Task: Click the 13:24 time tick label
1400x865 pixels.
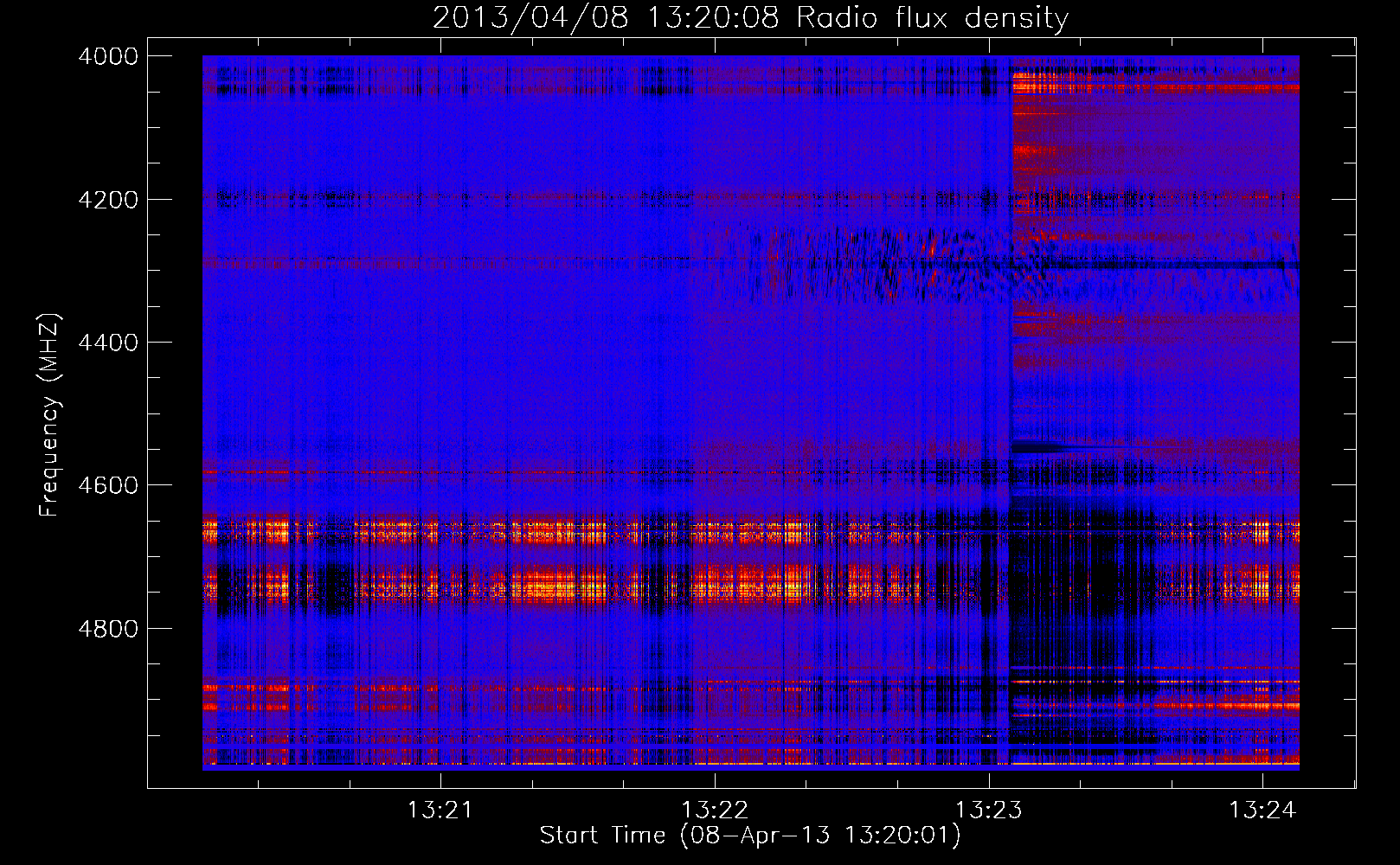Action: [1262, 810]
